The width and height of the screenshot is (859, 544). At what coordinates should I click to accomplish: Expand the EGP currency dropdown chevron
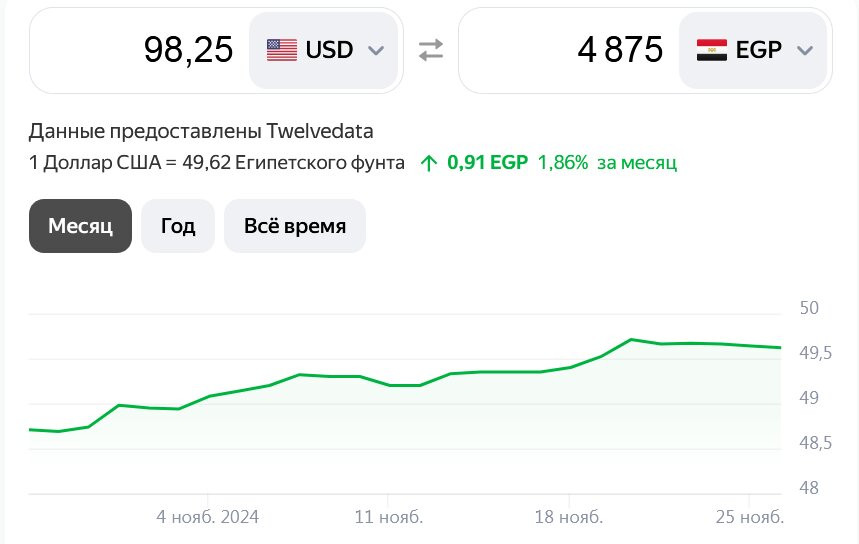point(804,50)
